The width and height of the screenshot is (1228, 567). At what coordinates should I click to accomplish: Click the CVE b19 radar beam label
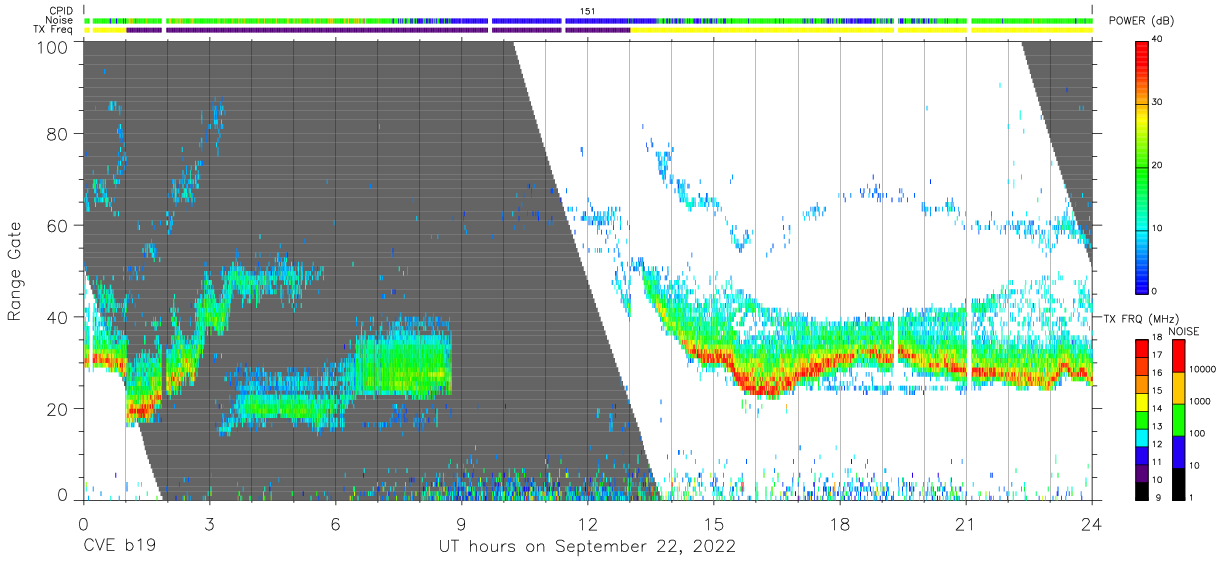pyautogui.click(x=118, y=547)
